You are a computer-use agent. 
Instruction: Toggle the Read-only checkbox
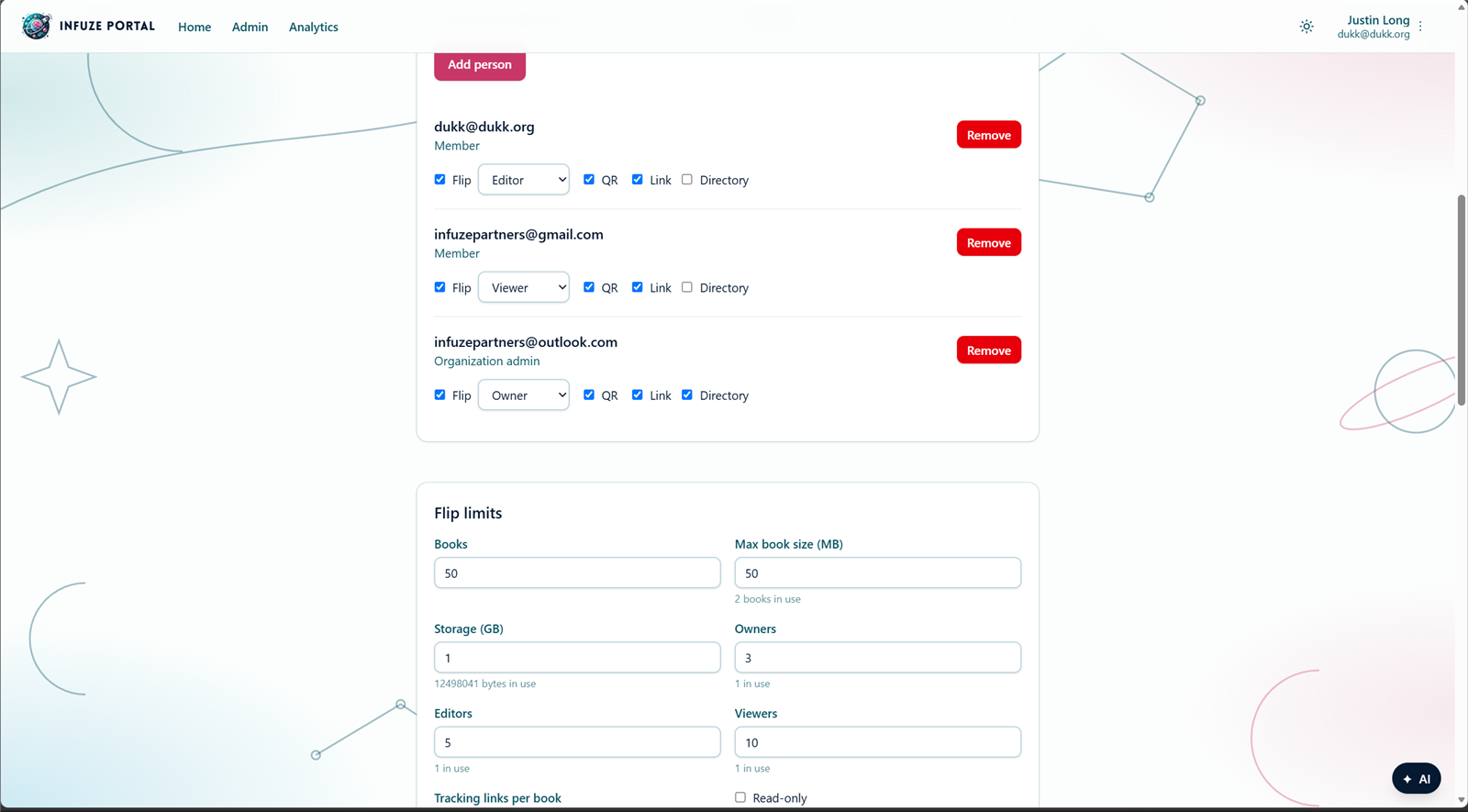pos(740,797)
